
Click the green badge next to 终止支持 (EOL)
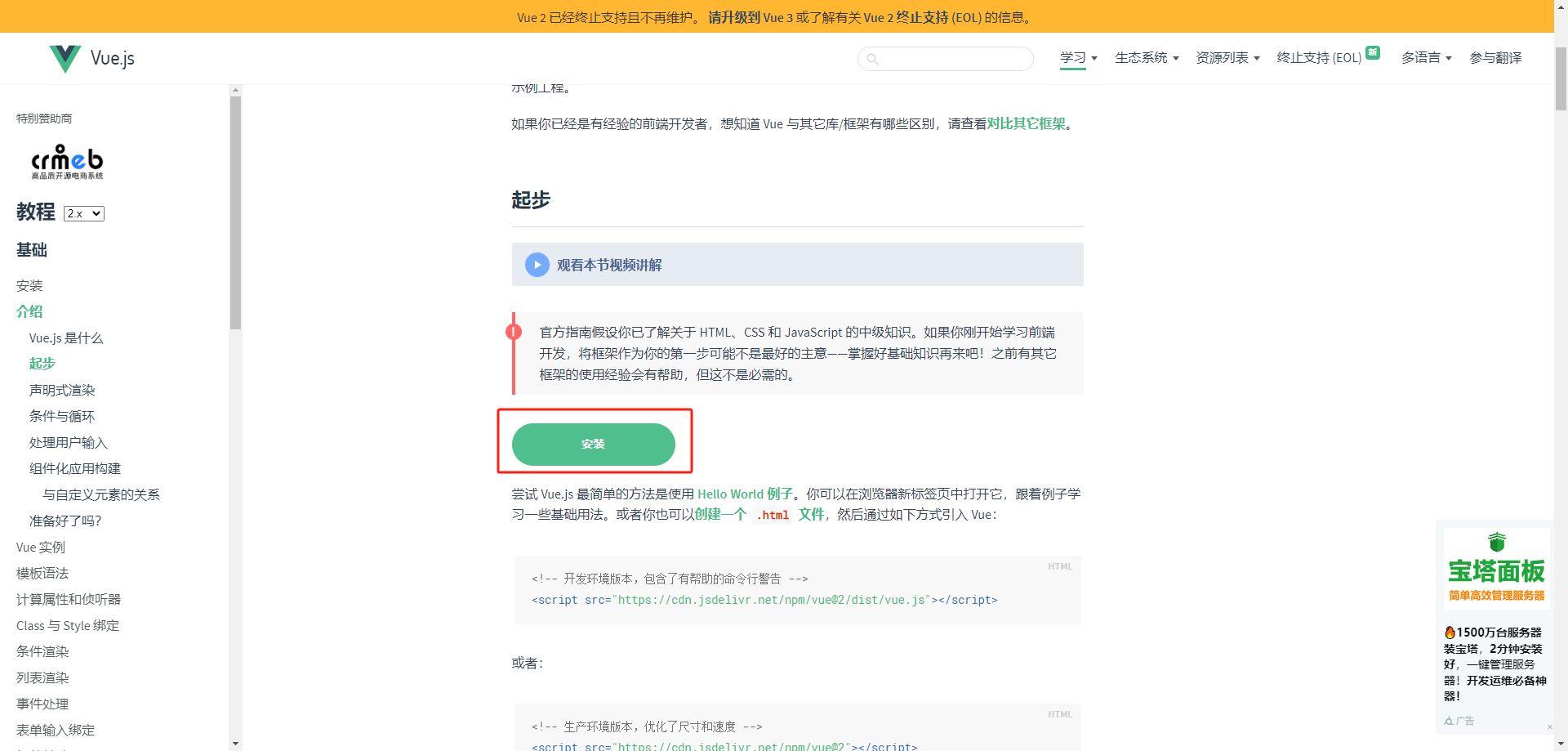pos(1373,52)
